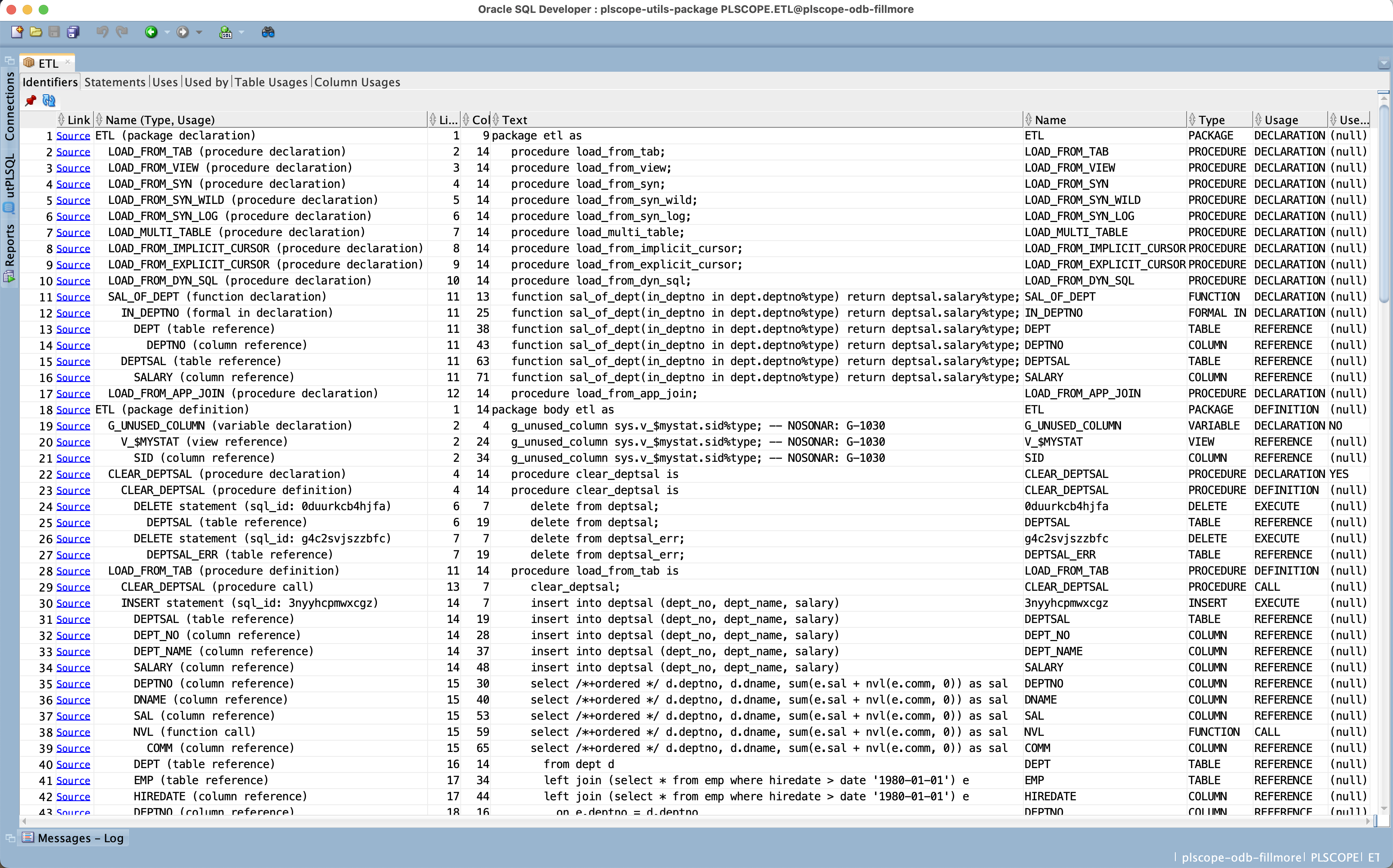Click the New file toolbar icon
Screen dimensions: 1393x868
[17, 32]
